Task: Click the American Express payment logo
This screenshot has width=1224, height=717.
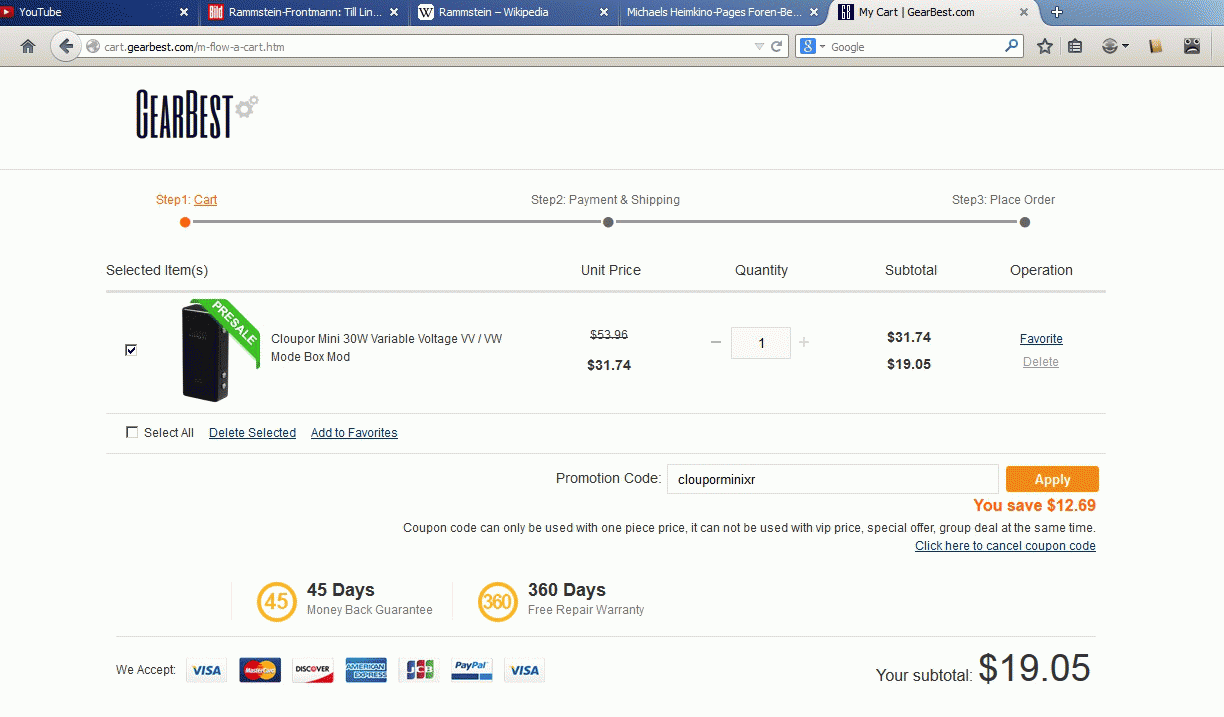Action: coord(366,670)
